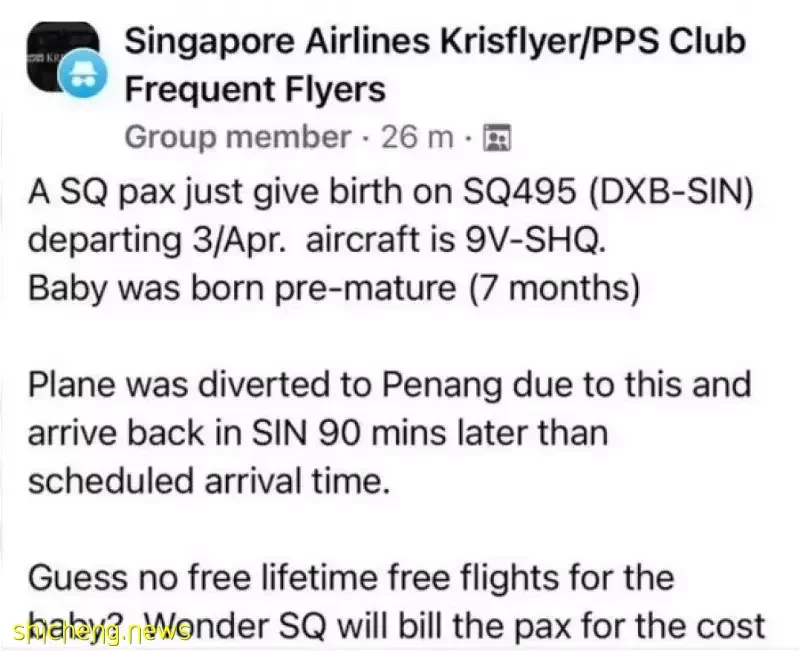The image size is (800, 651).
Task: Open the group's black avatar thumbnail
Action: click(62, 57)
